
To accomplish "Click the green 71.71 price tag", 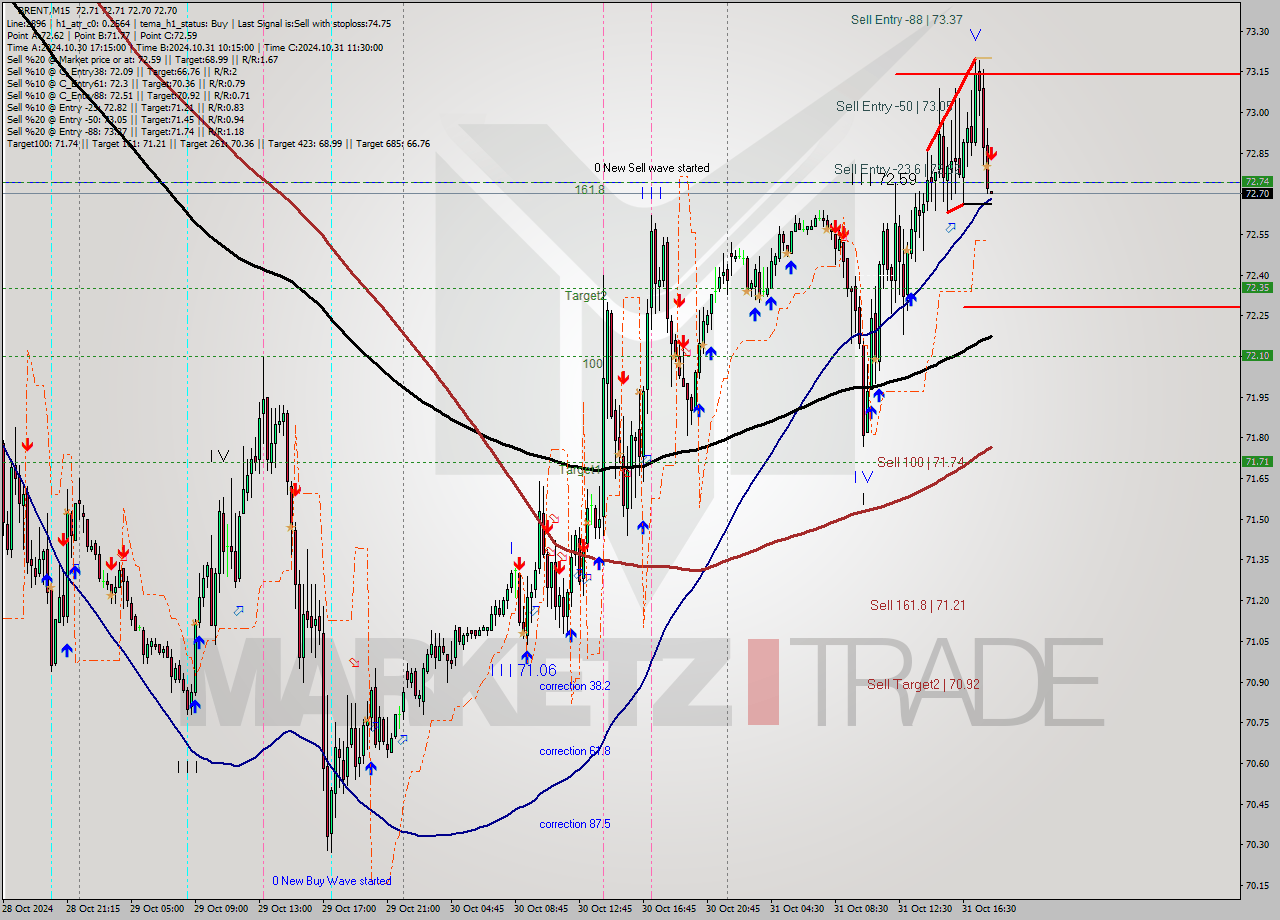I will (x=1257, y=461).
